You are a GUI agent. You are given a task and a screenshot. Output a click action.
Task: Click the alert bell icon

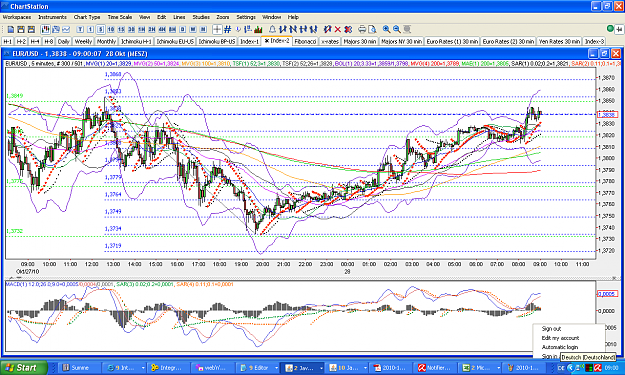272,29
